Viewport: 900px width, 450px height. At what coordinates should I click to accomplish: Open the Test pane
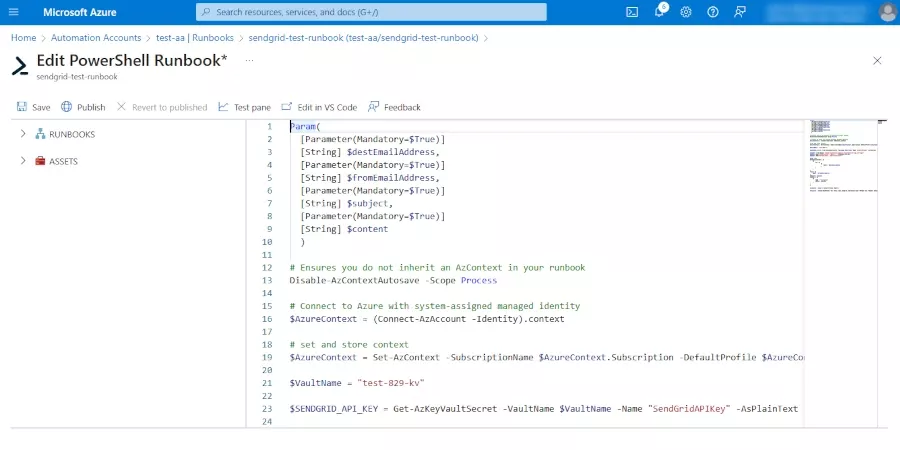pyautogui.click(x=244, y=107)
